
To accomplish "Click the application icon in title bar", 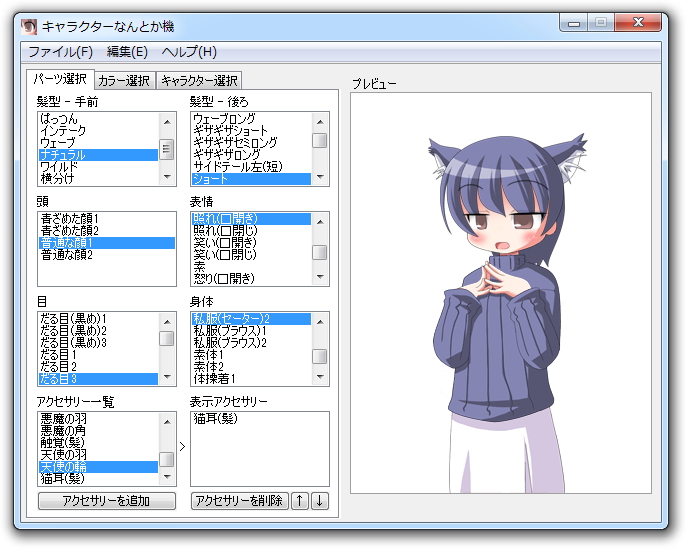I will (x=29, y=27).
